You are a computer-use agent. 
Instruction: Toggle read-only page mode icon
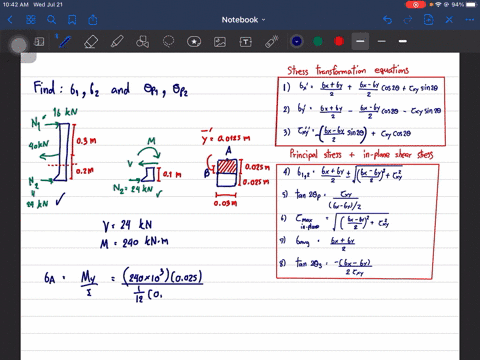pyautogui.click(x=39, y=42)
